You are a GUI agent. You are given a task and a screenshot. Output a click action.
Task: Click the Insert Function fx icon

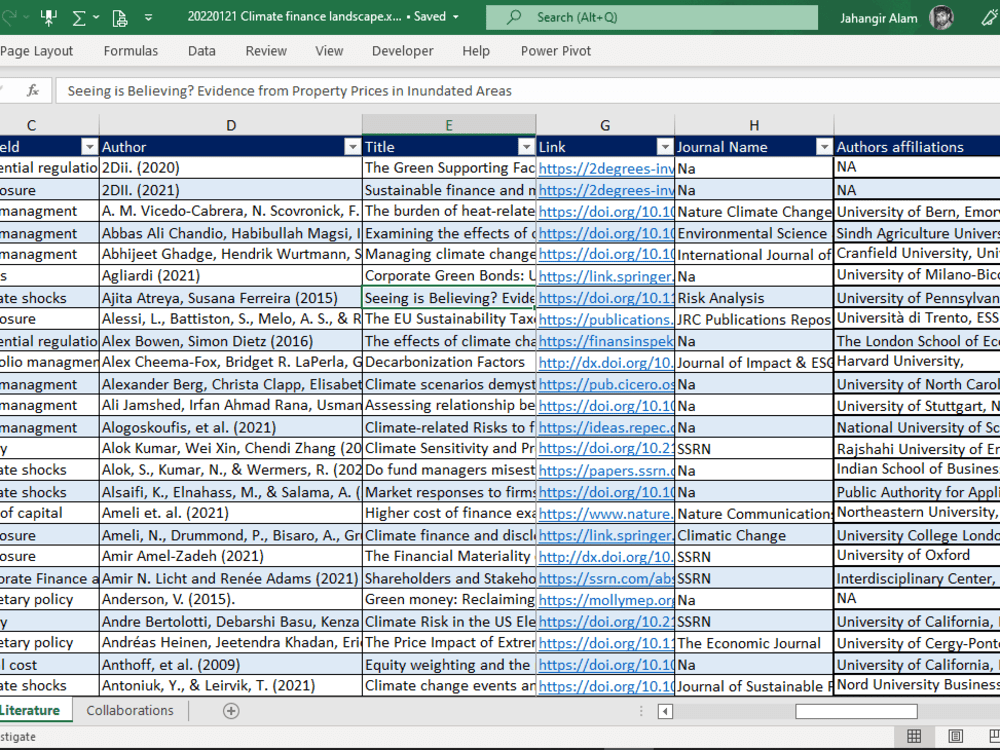pos(33,91)
